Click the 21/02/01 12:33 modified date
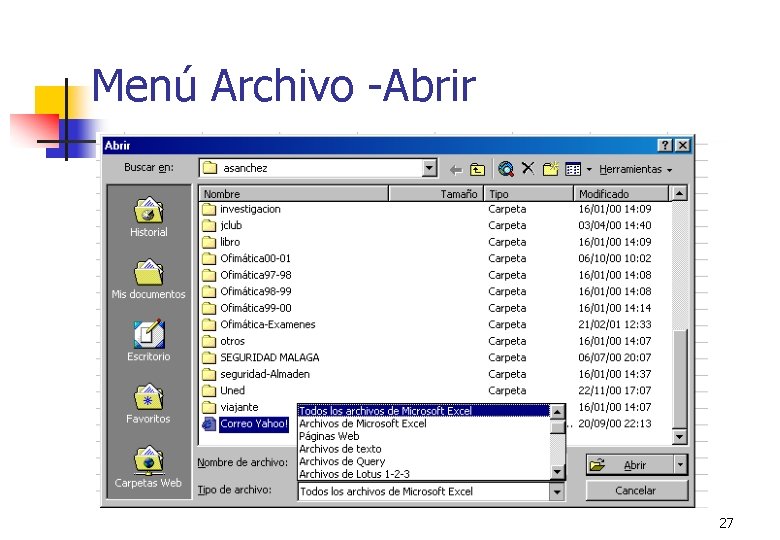The image size is (780, 540). [x=615, y=325]
